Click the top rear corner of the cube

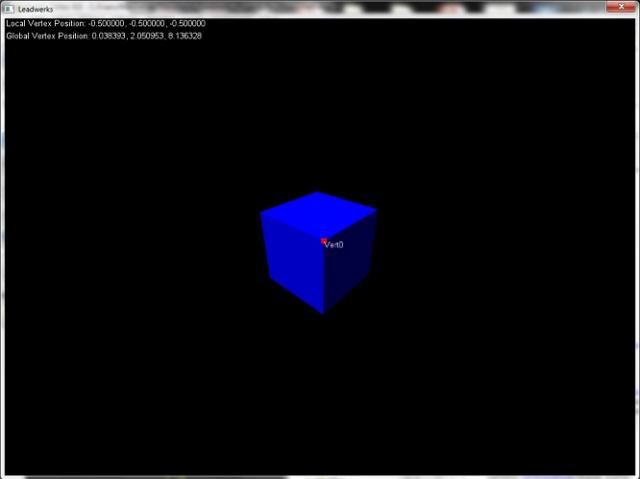pos(318,192)
